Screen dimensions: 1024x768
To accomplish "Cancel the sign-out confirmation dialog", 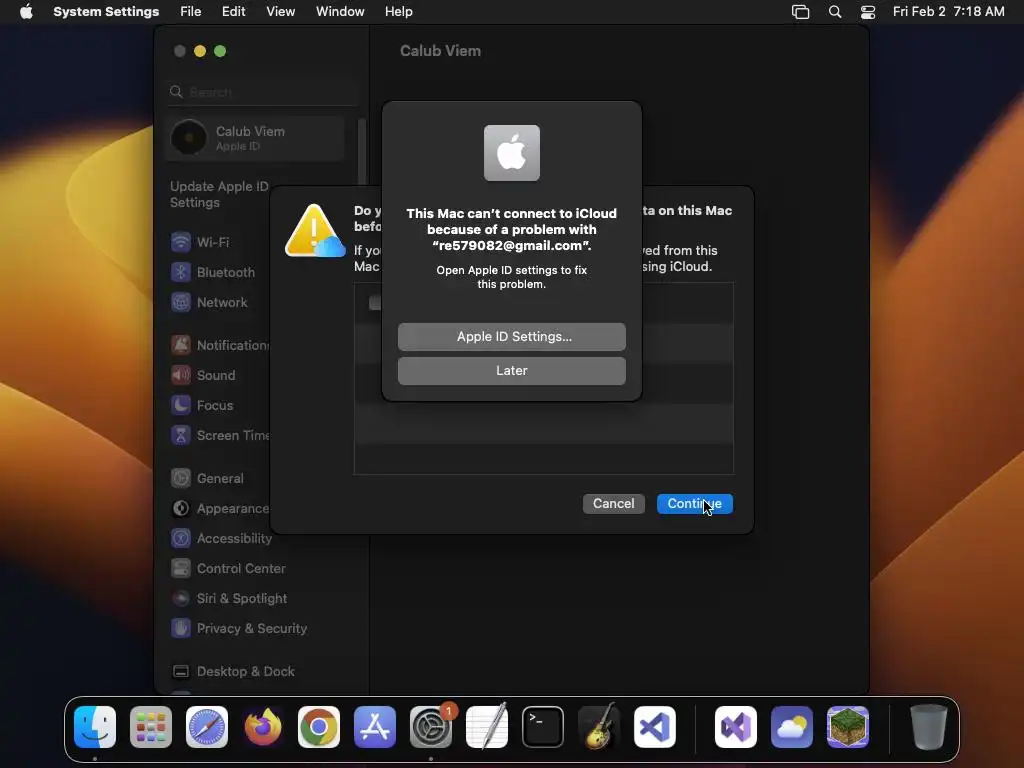I will coord(613,504).
